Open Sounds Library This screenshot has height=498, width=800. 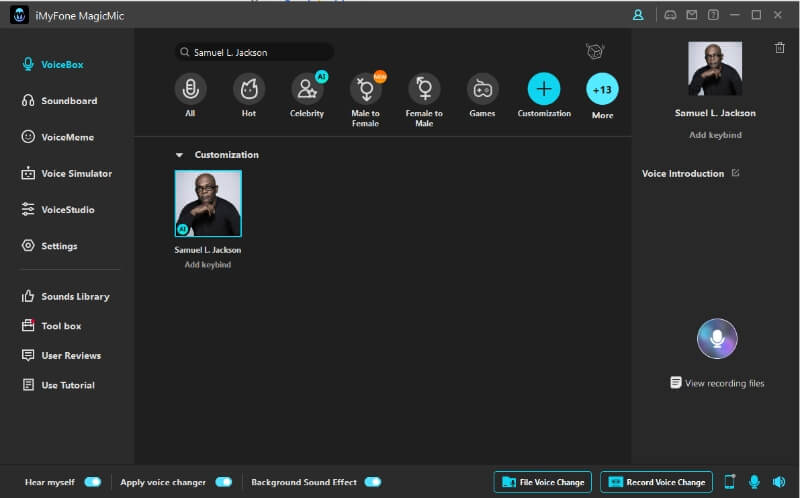pos(65,296)
